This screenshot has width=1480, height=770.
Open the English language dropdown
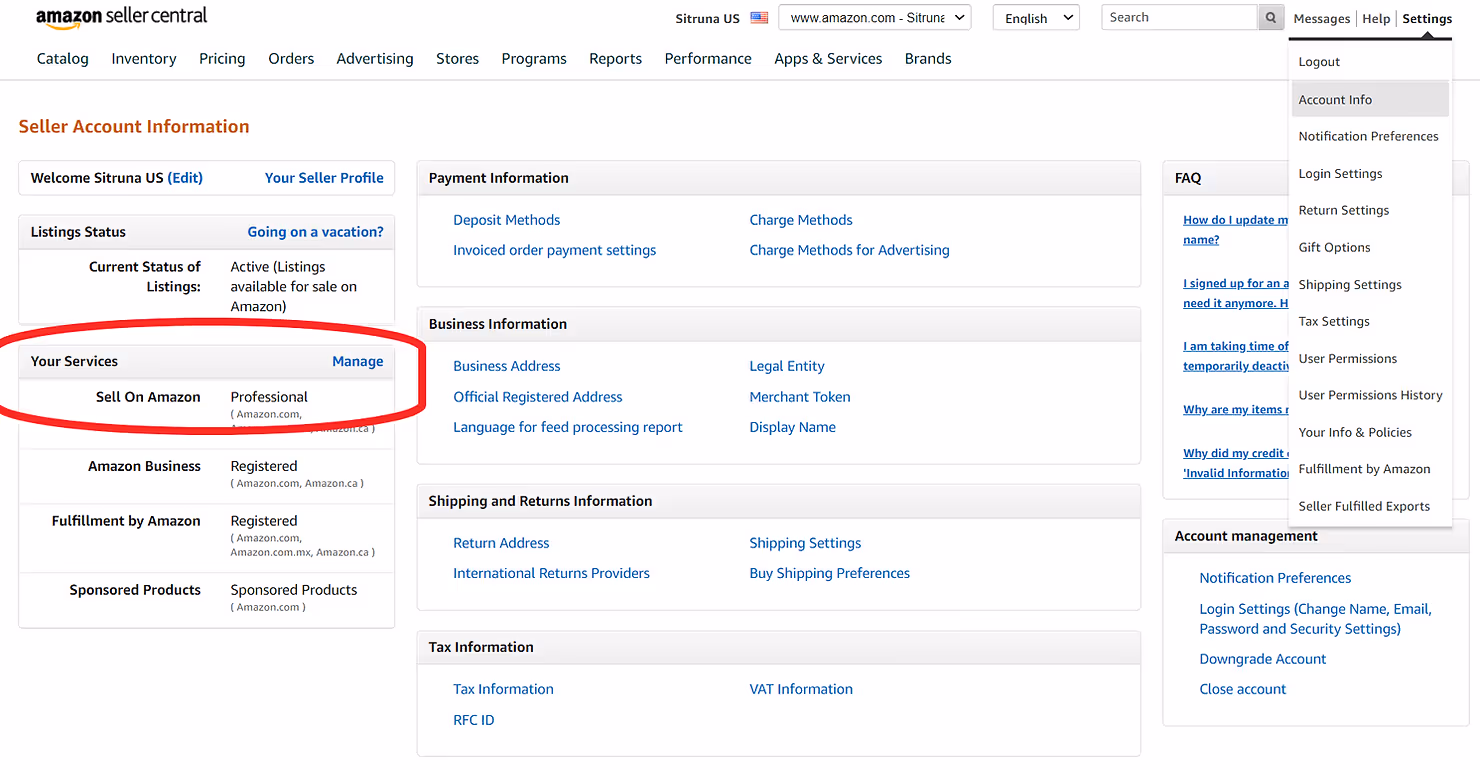(1036, 17)
